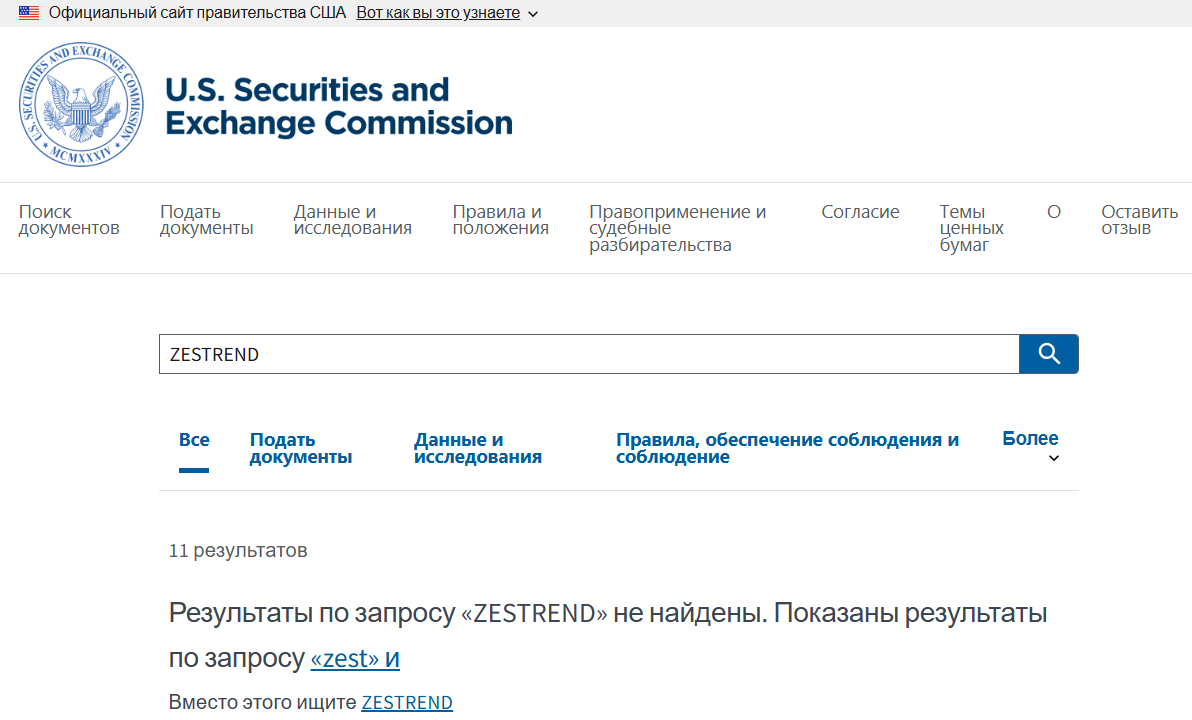Open the «Более» dropdown on the results tabs
The image size is (1192, 720).
[1030, 438]
